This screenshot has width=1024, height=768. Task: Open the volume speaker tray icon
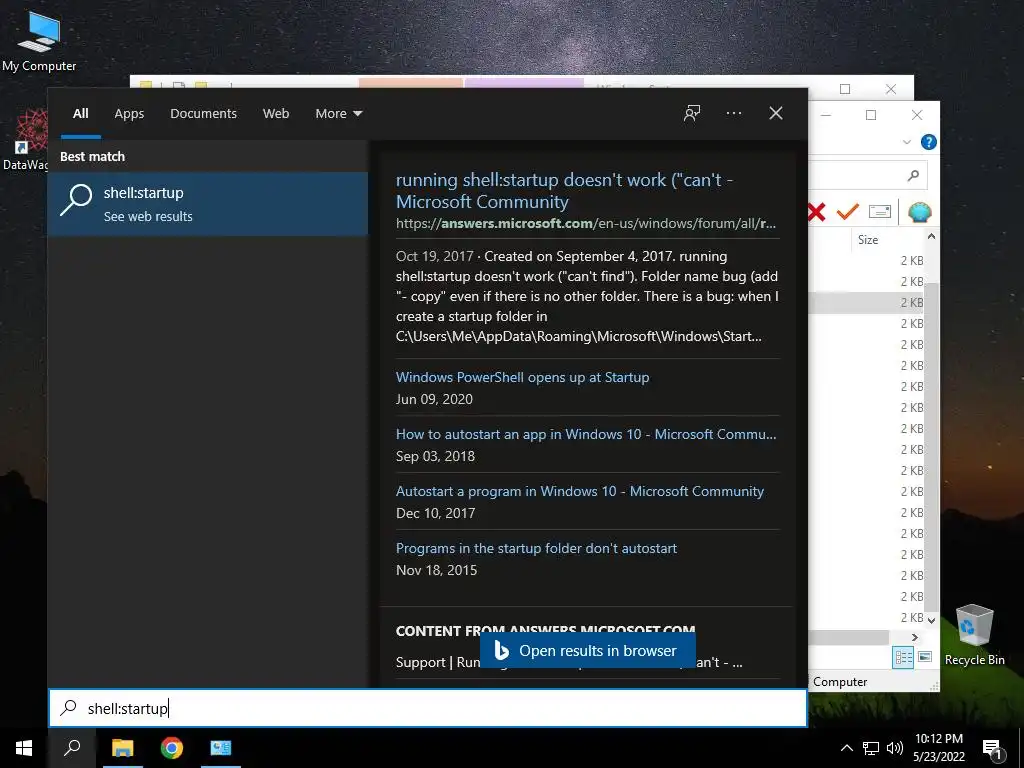pos(895,748)
